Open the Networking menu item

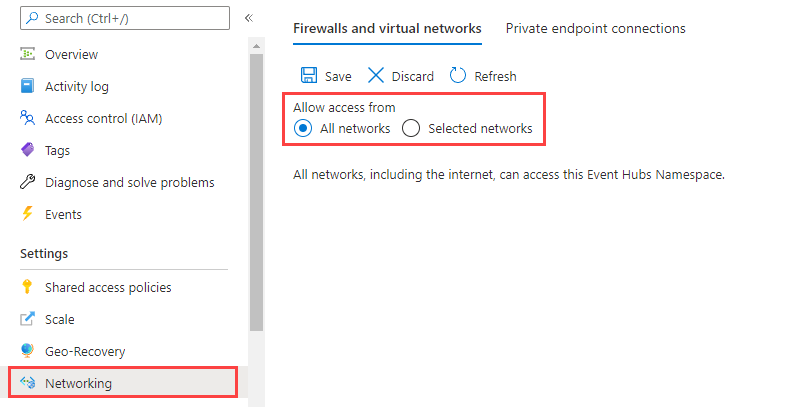(123, 383)
